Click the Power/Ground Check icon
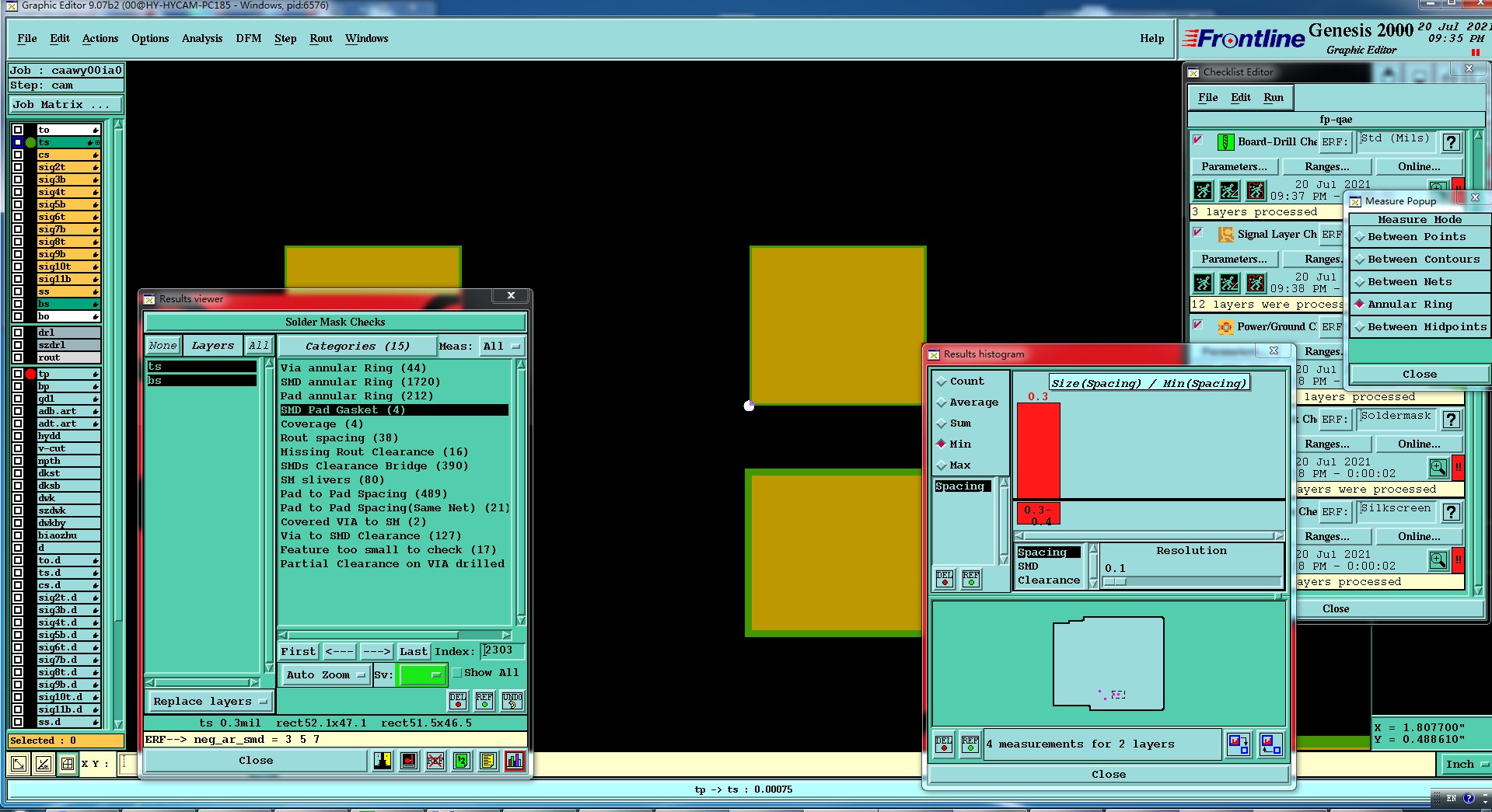 coord(1225,327)
